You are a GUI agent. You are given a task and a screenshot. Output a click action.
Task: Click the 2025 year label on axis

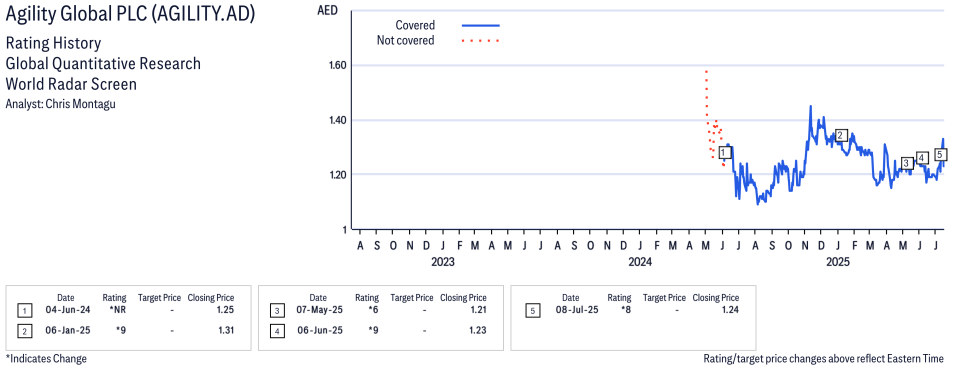(x=837, y=262)
